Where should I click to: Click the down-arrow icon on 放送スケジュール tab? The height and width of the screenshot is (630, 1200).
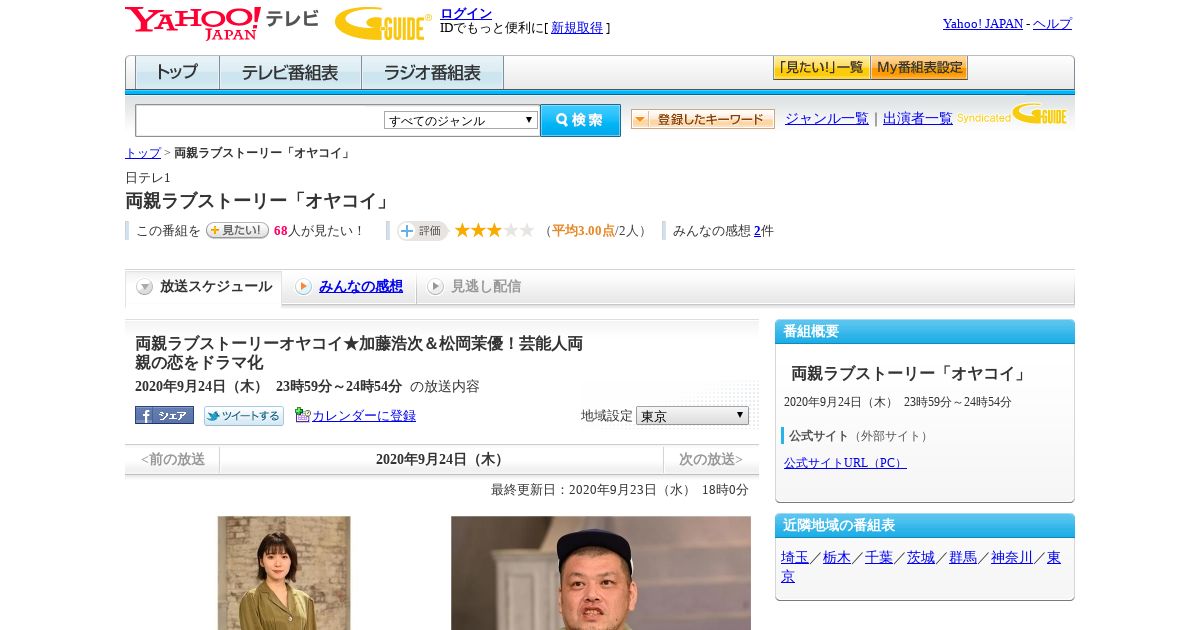click(x=145, y=287)
